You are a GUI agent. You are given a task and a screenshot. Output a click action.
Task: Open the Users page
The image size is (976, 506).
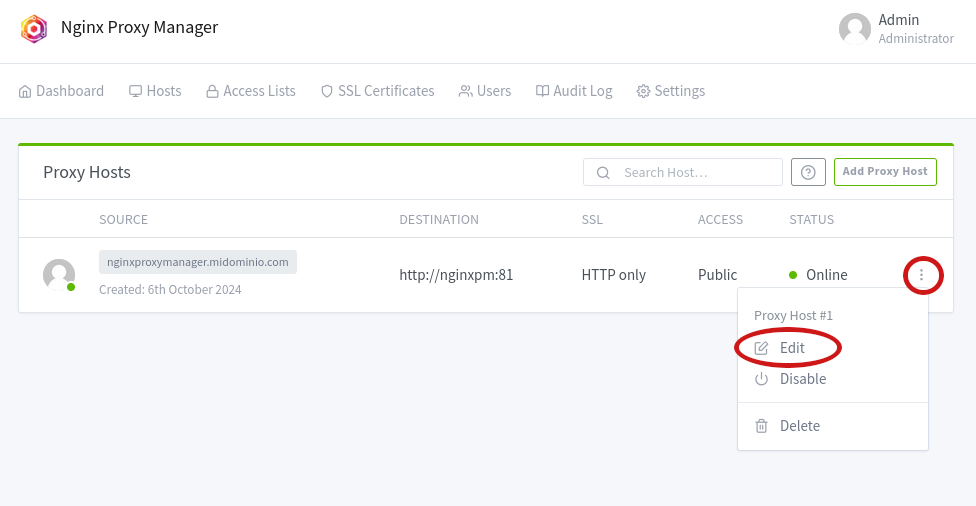[484, 91]
